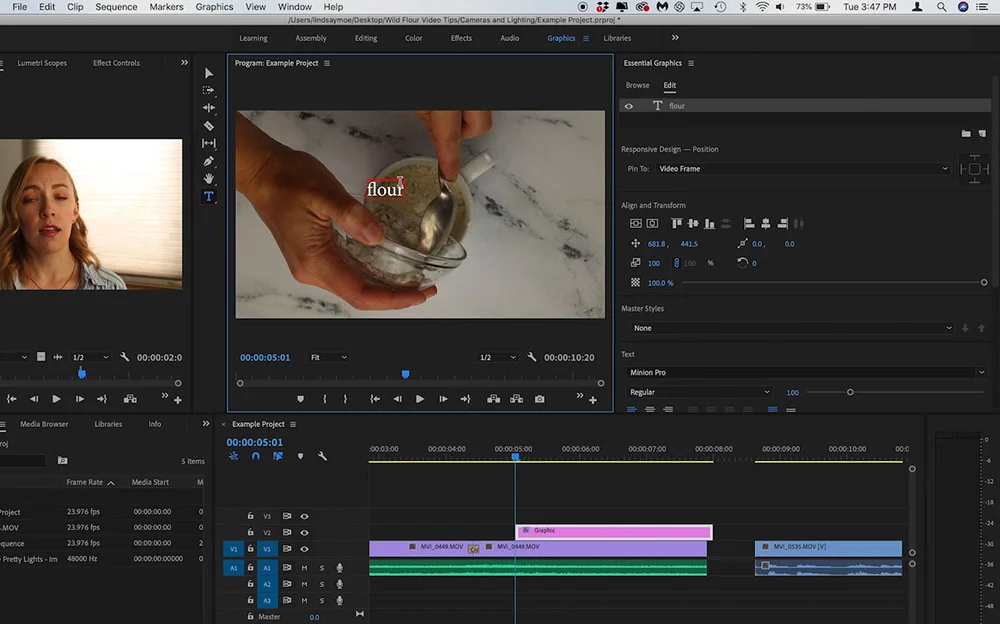Toggle snap magnet in timeline
1000x624 pixels.
(x=255, y=456)
